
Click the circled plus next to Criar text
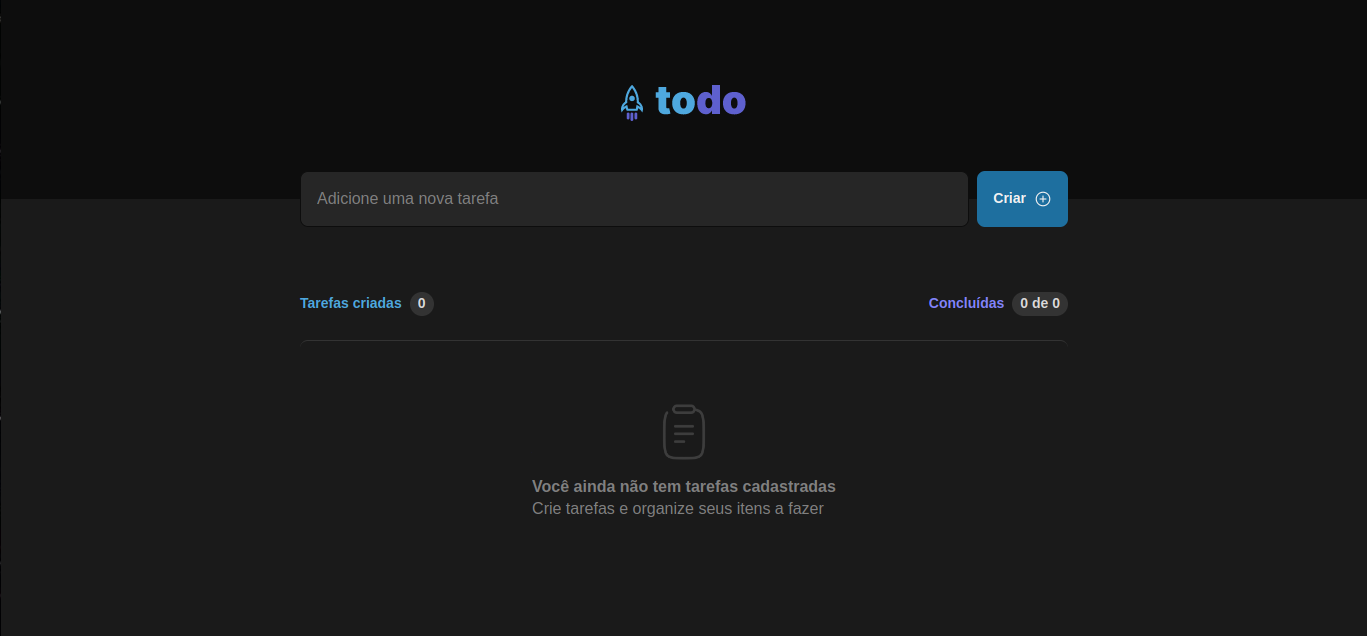(1041, 198)
